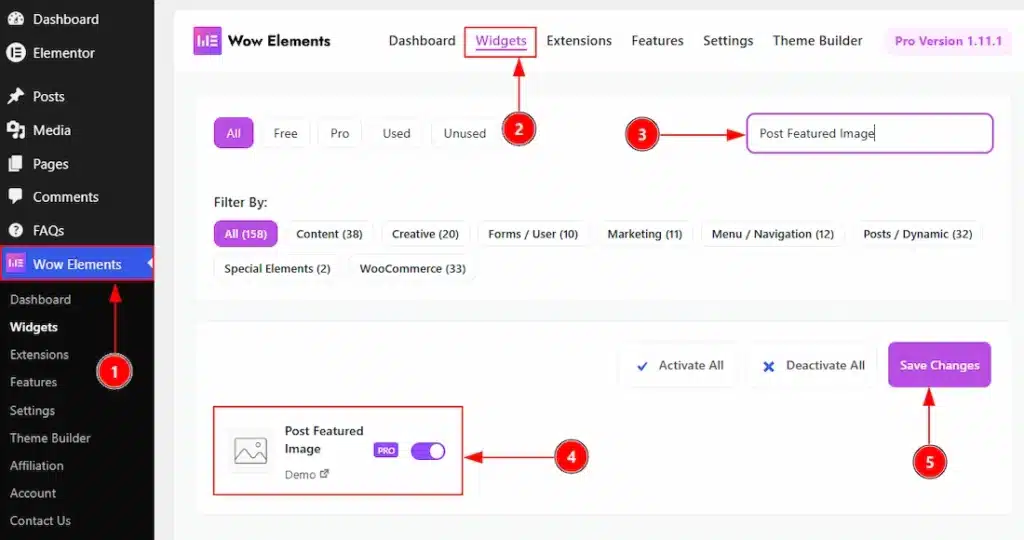This screenshot has height=540, width=1024.
Task: Click the Comments bubble icon
Action: (x=16, y=197)
